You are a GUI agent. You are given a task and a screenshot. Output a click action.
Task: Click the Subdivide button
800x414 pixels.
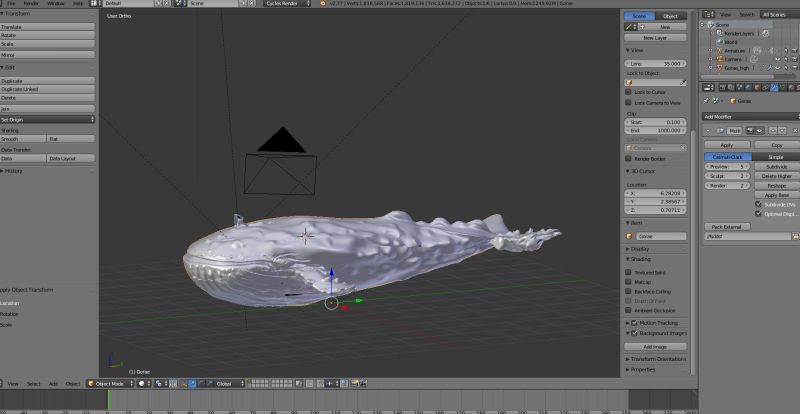tap(777, 166)
